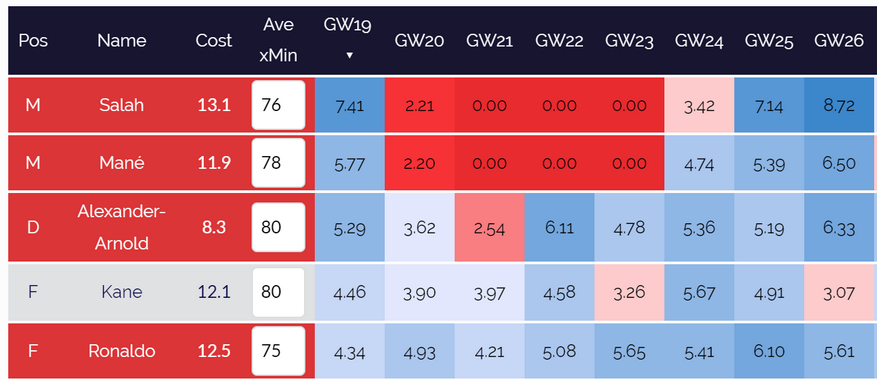877x380 pixels.
Task: Click Salah's GW26 cell showing 8.72
Action: (839, 105)
